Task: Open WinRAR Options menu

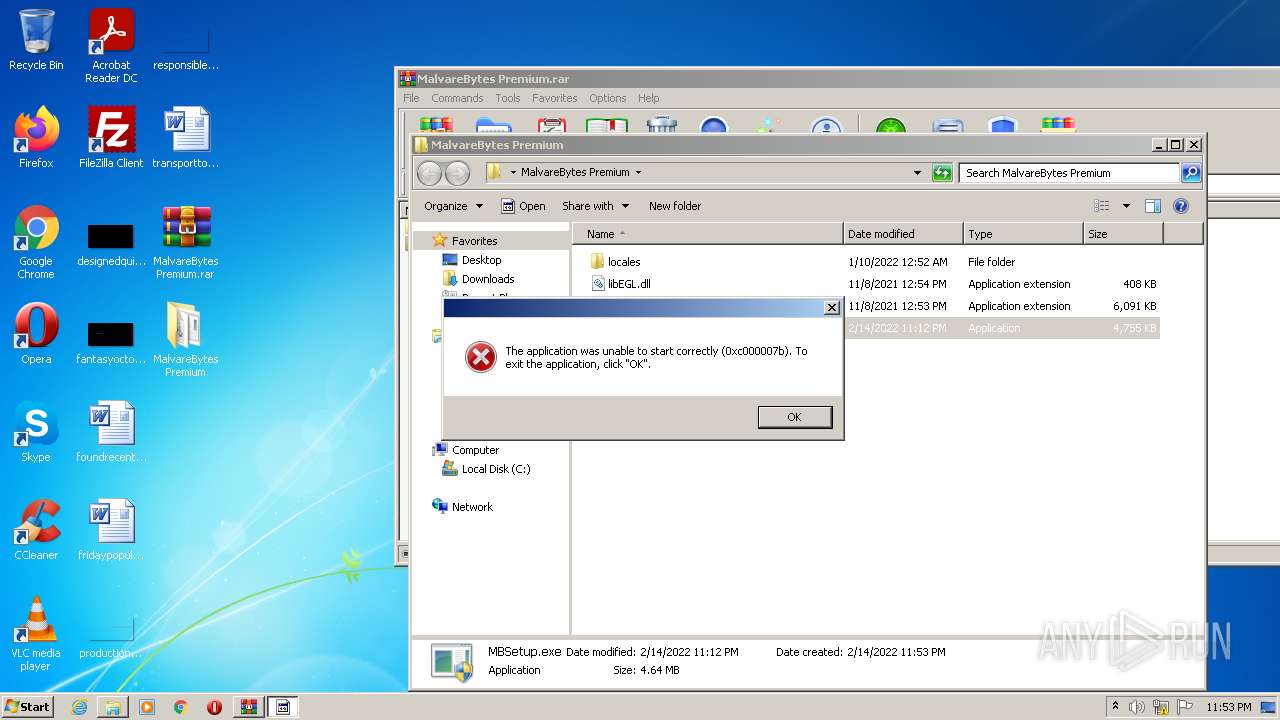Action: tap(607, 98)
